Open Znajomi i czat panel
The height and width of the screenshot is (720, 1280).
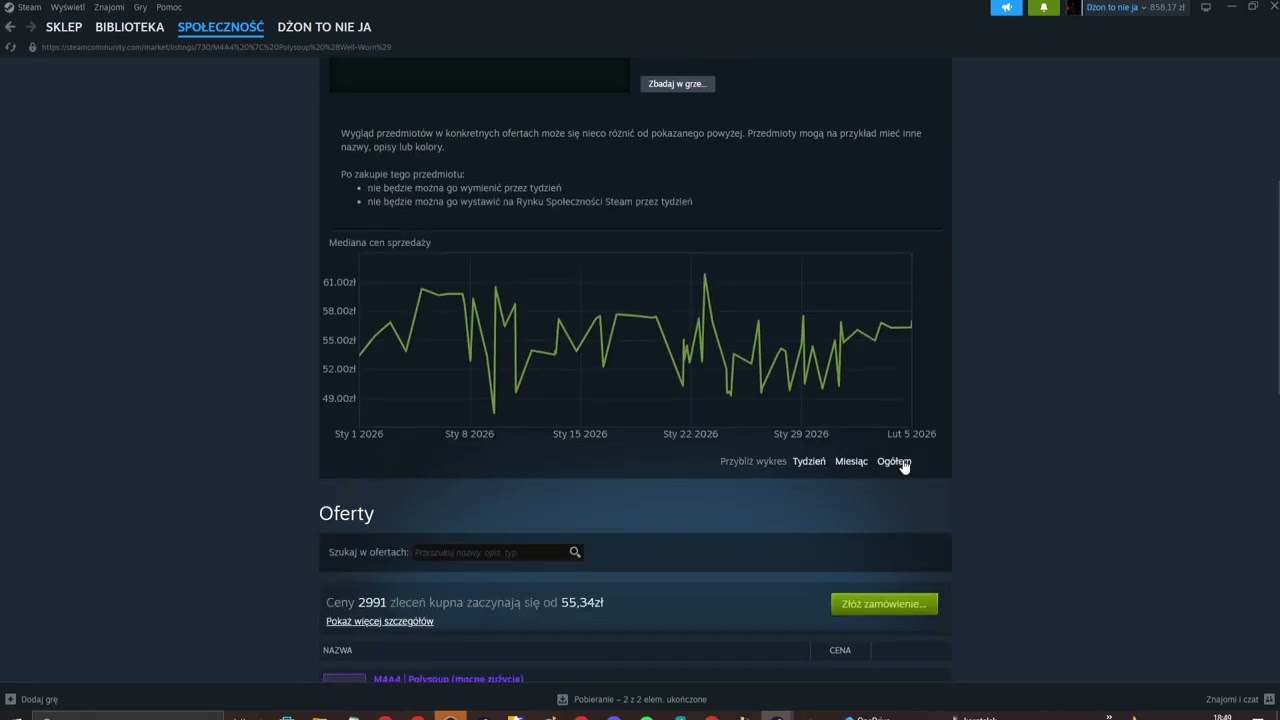1232,699
